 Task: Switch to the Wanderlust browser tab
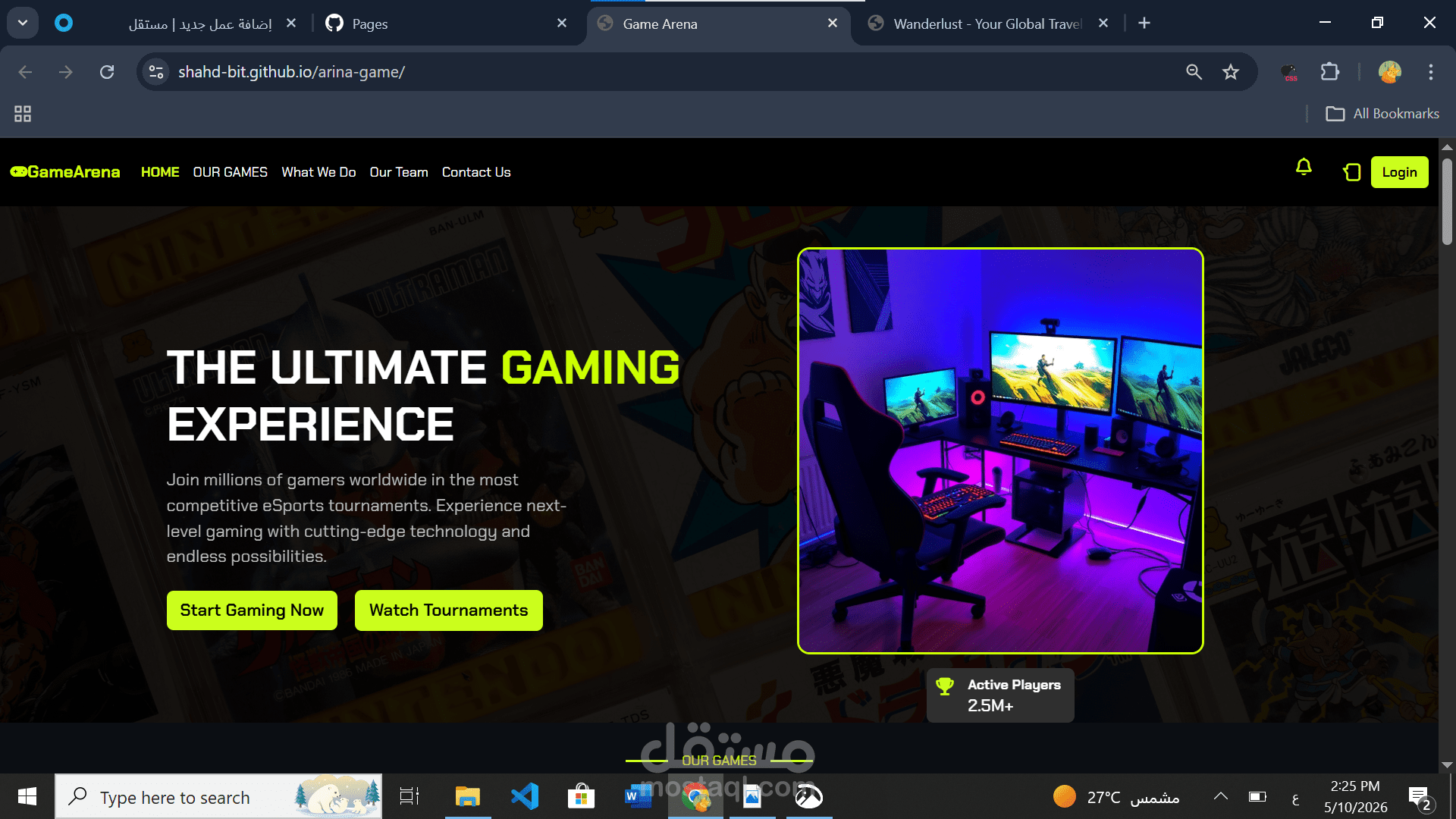click(987, 24)
